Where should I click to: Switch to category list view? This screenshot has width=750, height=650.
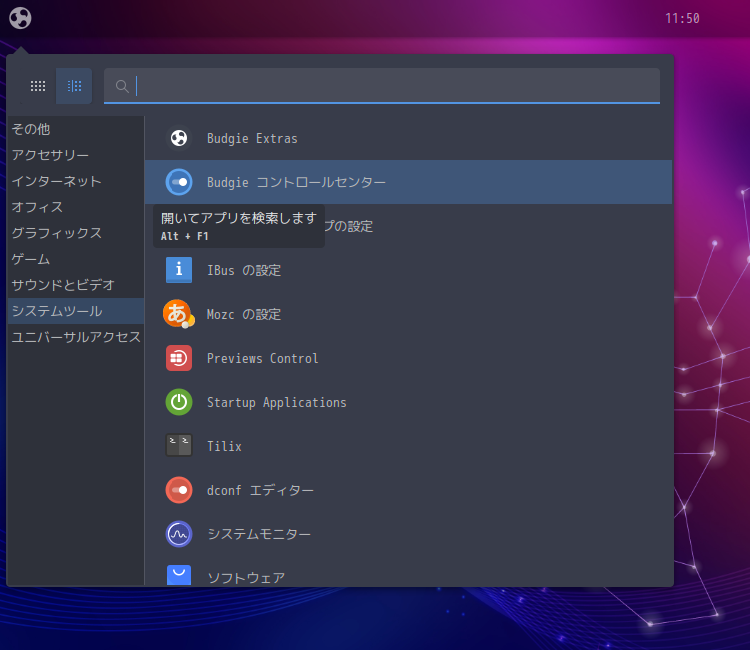click(74, 86)
